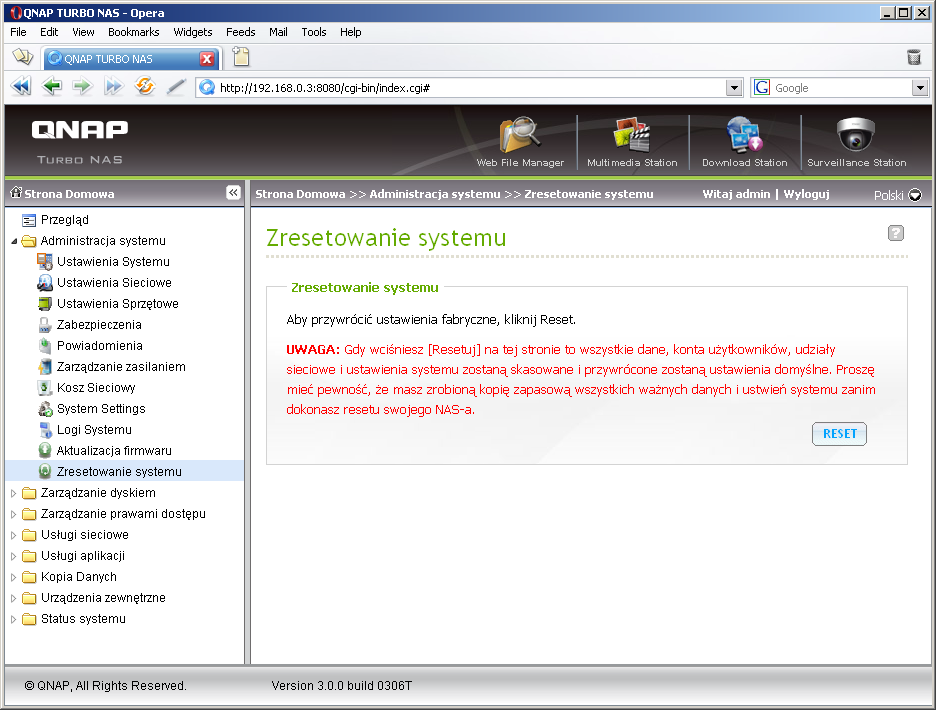Reload the current page
The width and height of the screenshot is (936, 710).
click(144, 87)
